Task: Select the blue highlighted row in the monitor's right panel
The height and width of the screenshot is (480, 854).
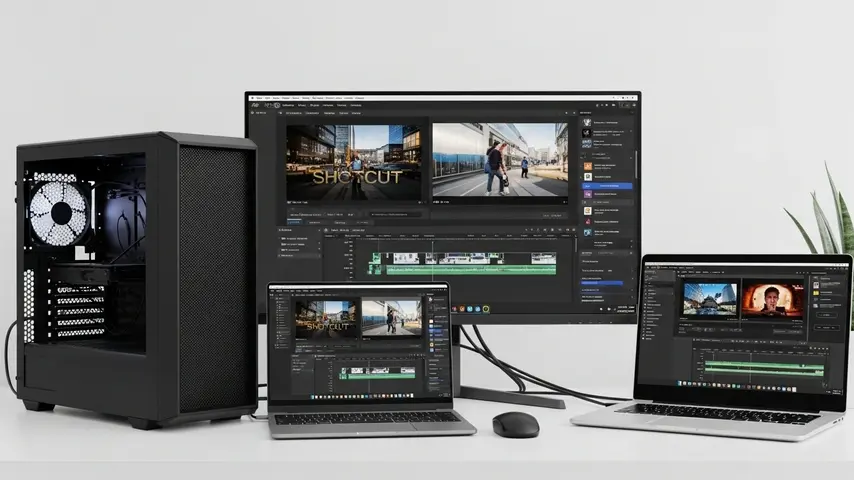Action: pos(607,186)
